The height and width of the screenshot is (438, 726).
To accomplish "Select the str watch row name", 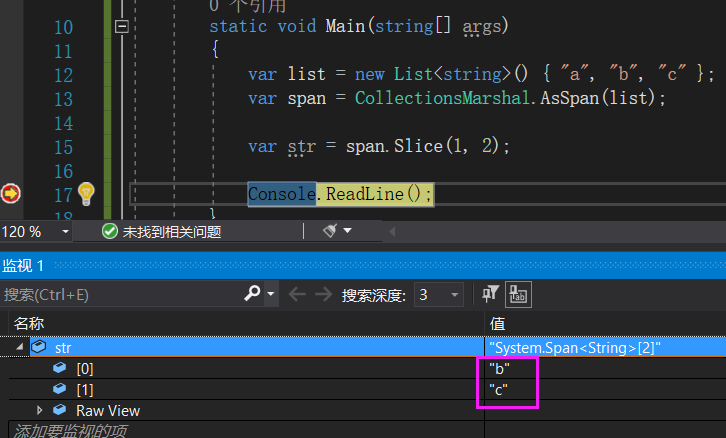I will coord(63,348).
